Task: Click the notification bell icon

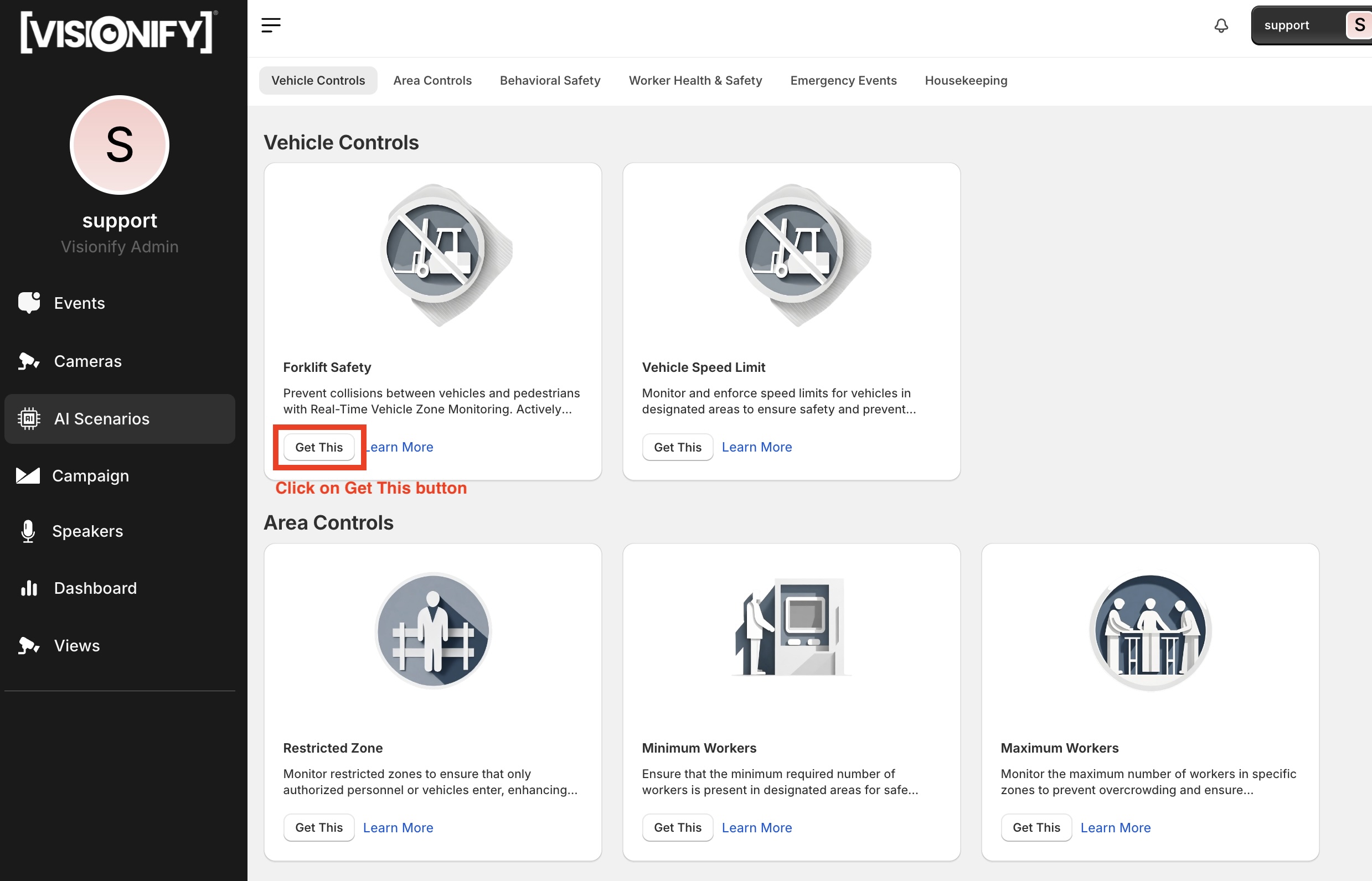Action: click(1221, 25)
